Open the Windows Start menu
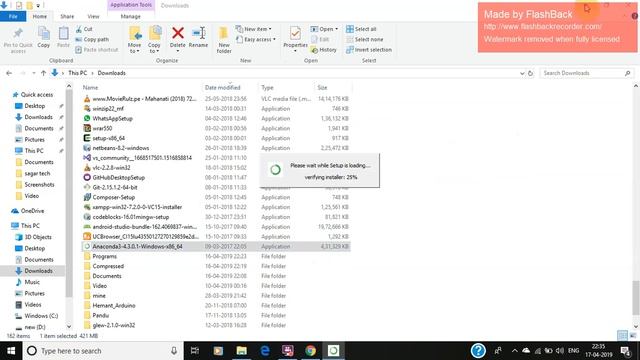The width and height of the screenshot is (640, 360). coord(11,351)
